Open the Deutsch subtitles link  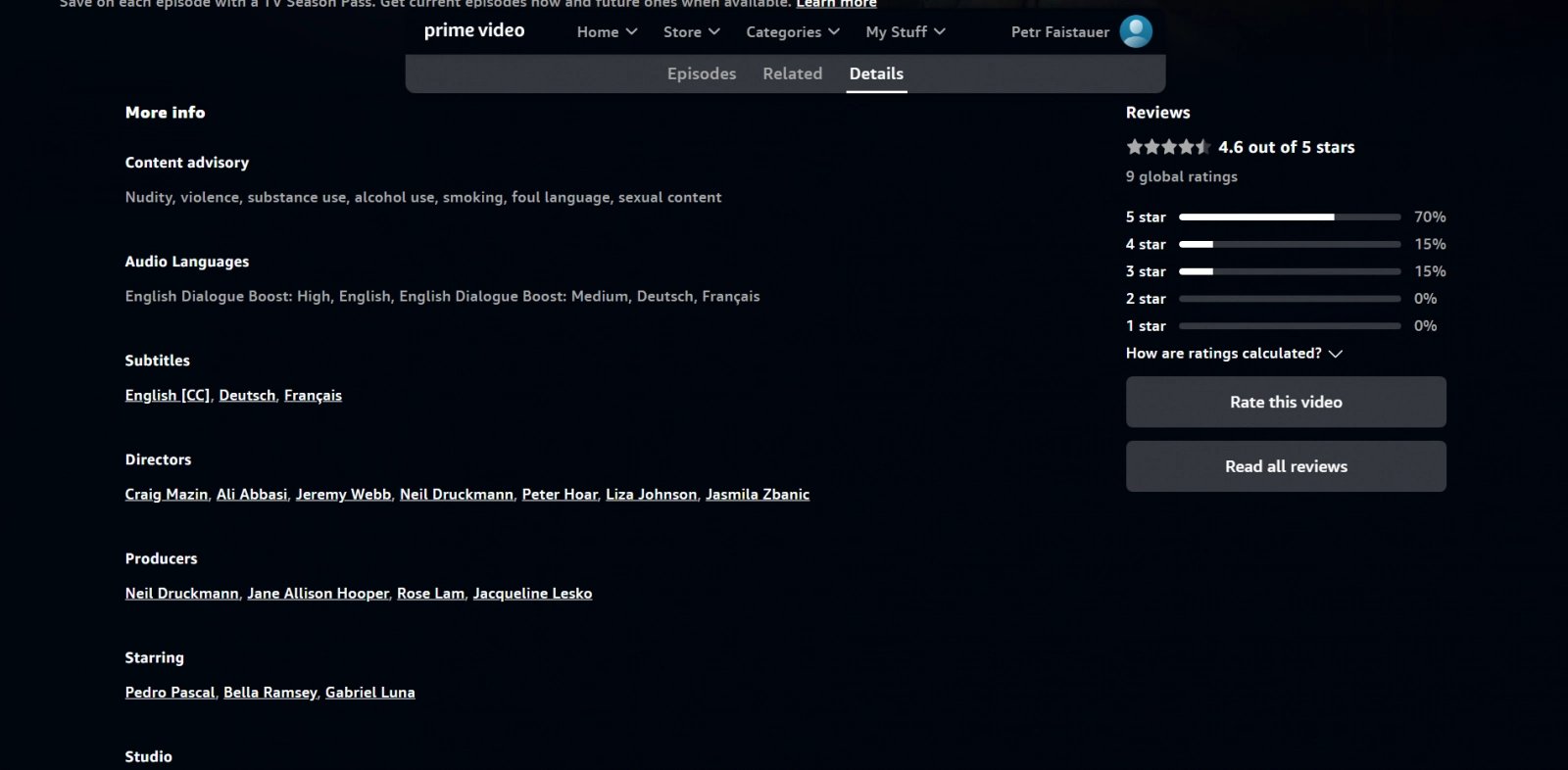pyautogui.click(x=247, y=396)
